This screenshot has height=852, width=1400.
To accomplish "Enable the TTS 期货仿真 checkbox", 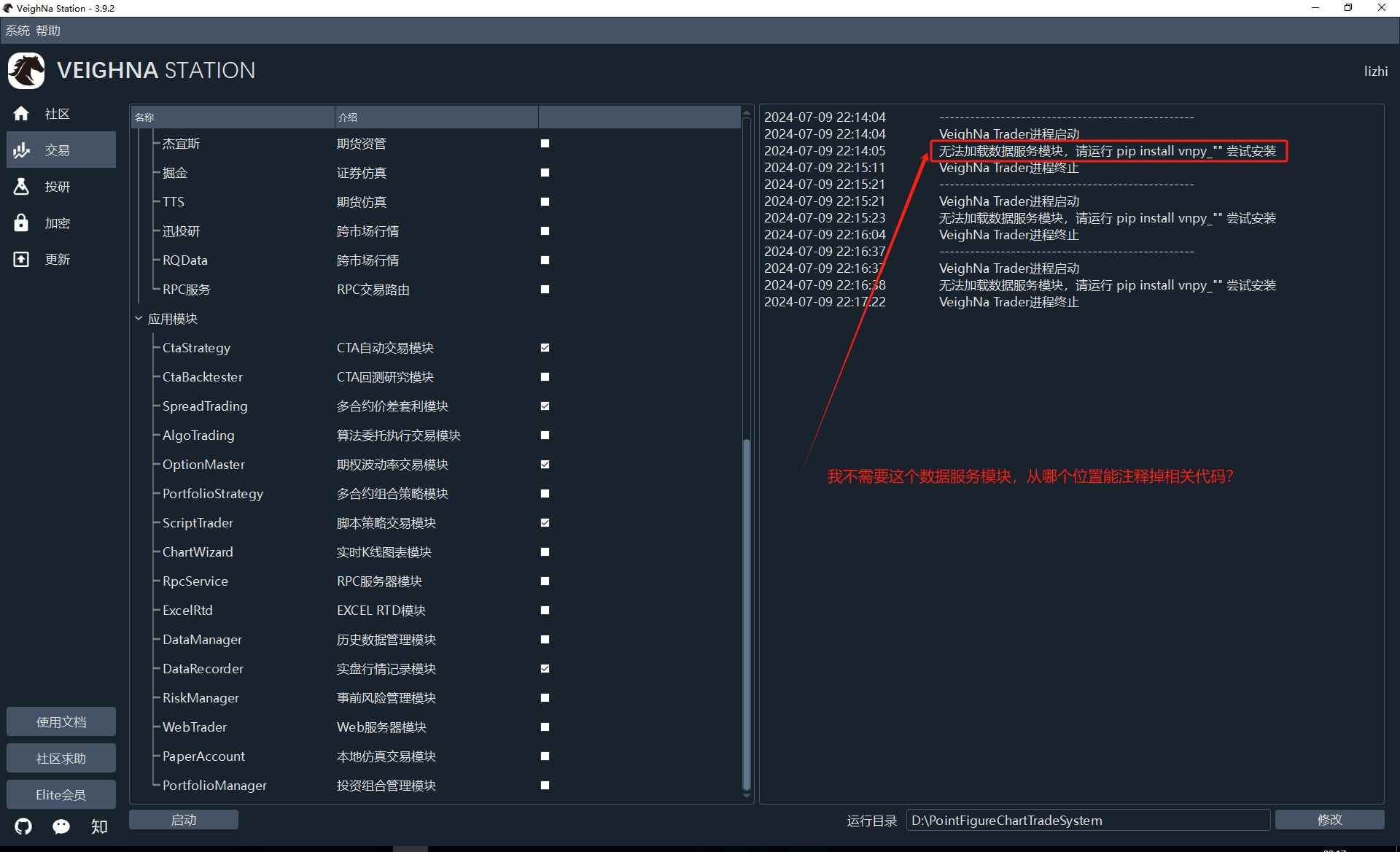I will tap(545, 202).
